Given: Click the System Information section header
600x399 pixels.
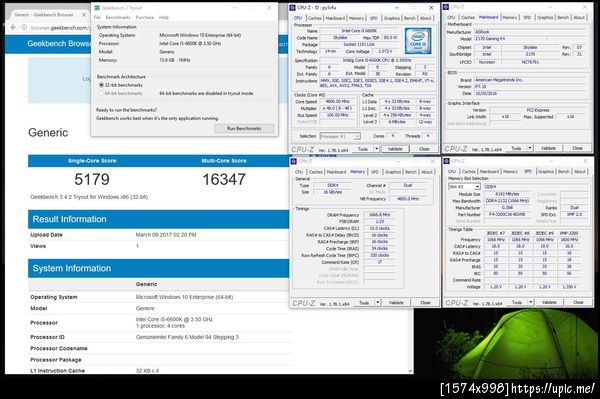Looking at the screenshot, I should click(x=158, y=268).
